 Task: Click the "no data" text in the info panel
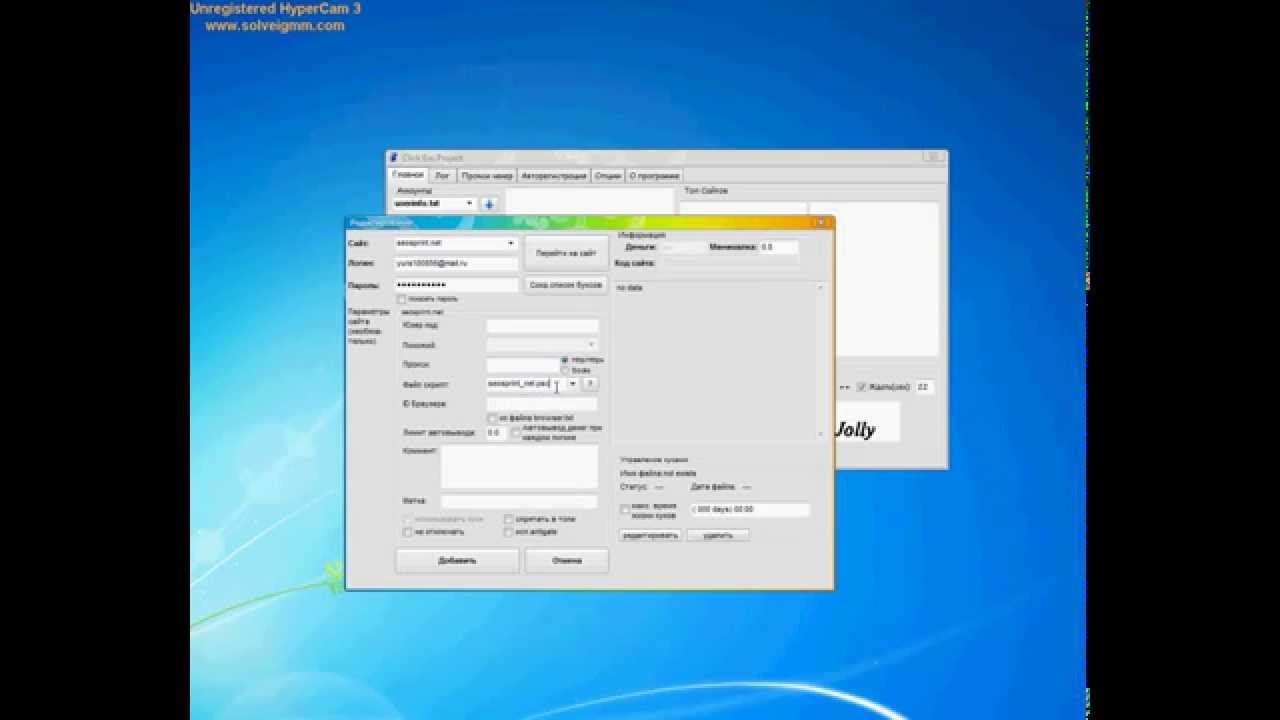click(630, 288)
